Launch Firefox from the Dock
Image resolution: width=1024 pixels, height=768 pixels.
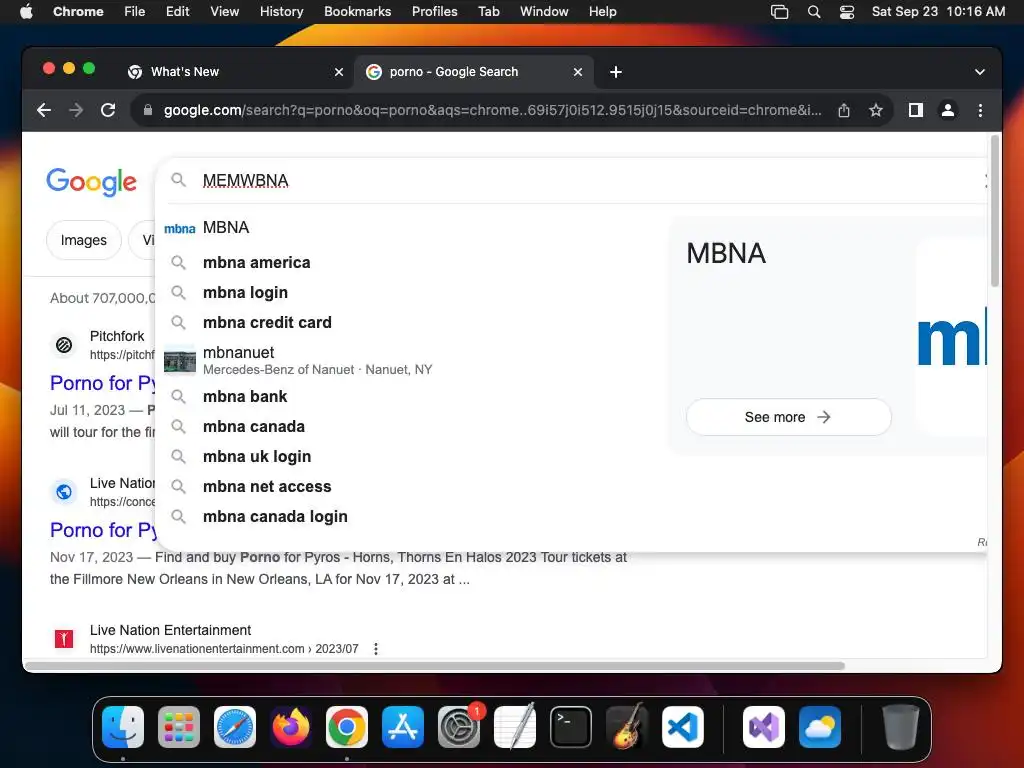click(291, 727)
